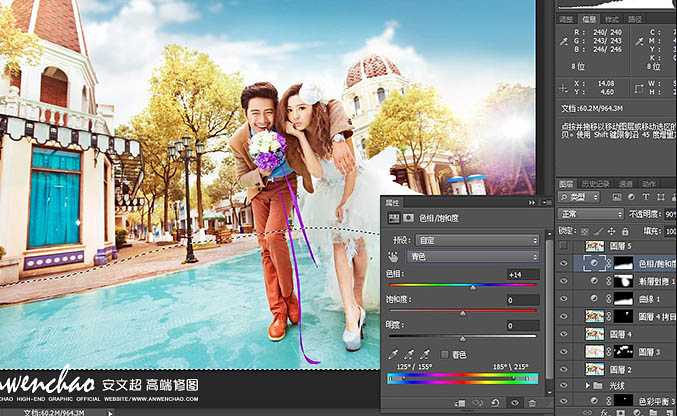Image resolution: width=677 pixels, height=416 pixels.
Task: Select the 色相/饱和度 layer mask thumbnail
Action: [623, 263]
